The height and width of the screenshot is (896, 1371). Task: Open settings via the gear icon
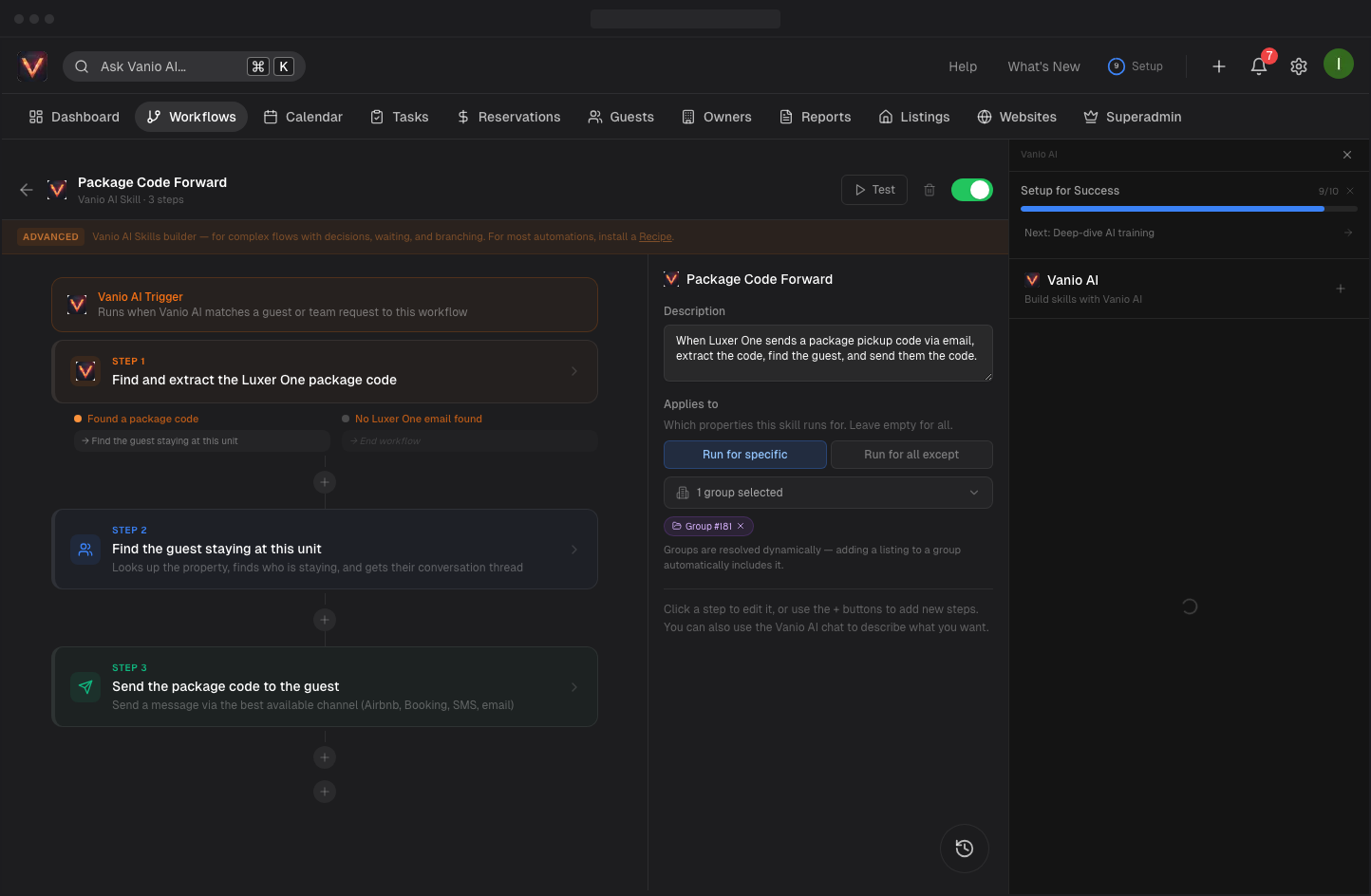click(1299, 66)
